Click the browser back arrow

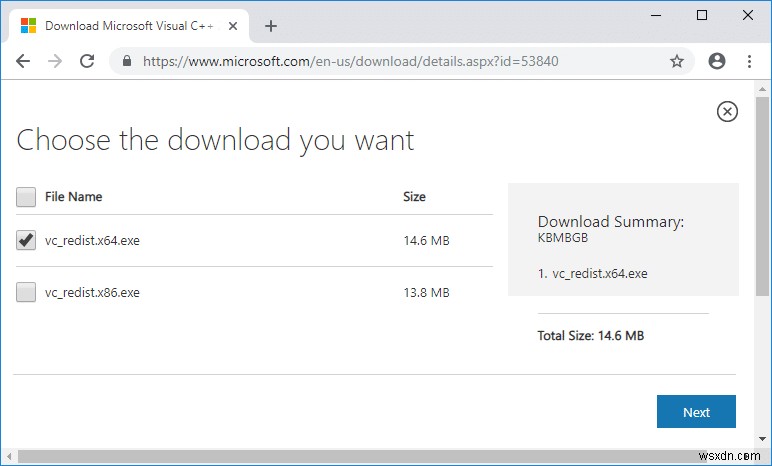click(23, 61)
